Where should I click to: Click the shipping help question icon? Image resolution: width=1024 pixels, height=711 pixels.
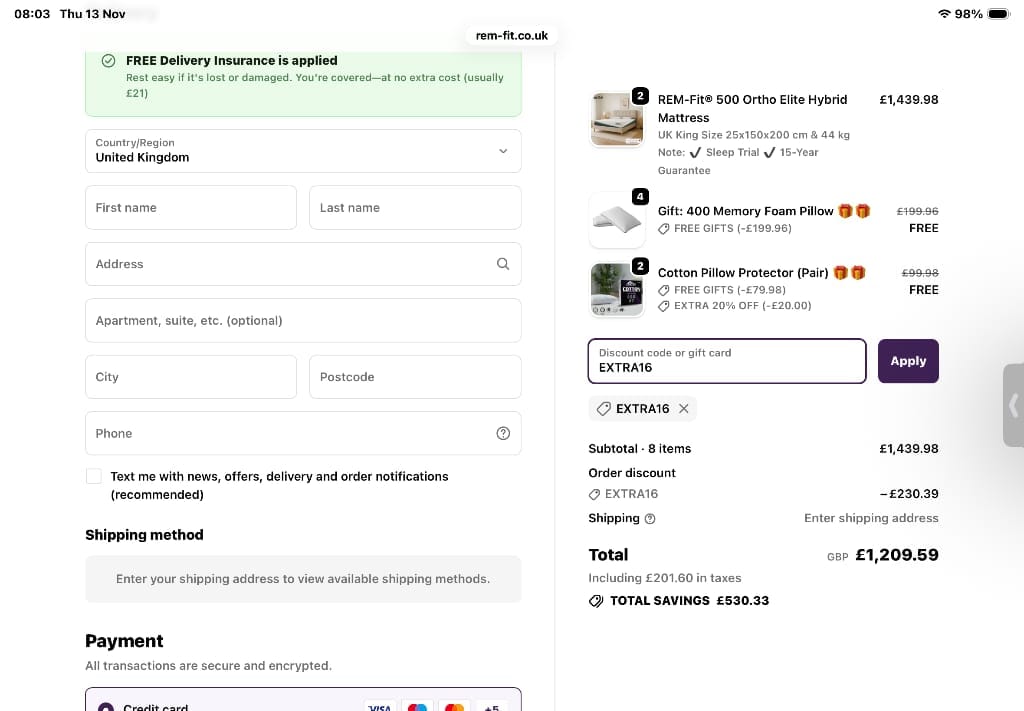tap(650, 519)
